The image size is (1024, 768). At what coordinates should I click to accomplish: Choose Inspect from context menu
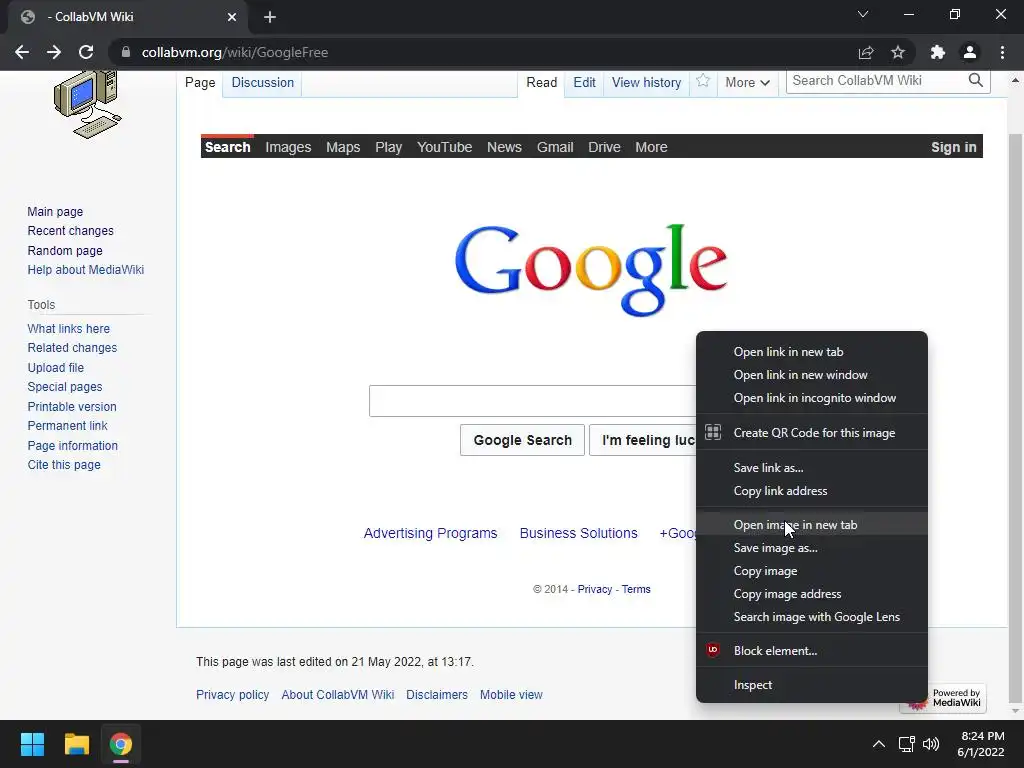pos(812,684)
